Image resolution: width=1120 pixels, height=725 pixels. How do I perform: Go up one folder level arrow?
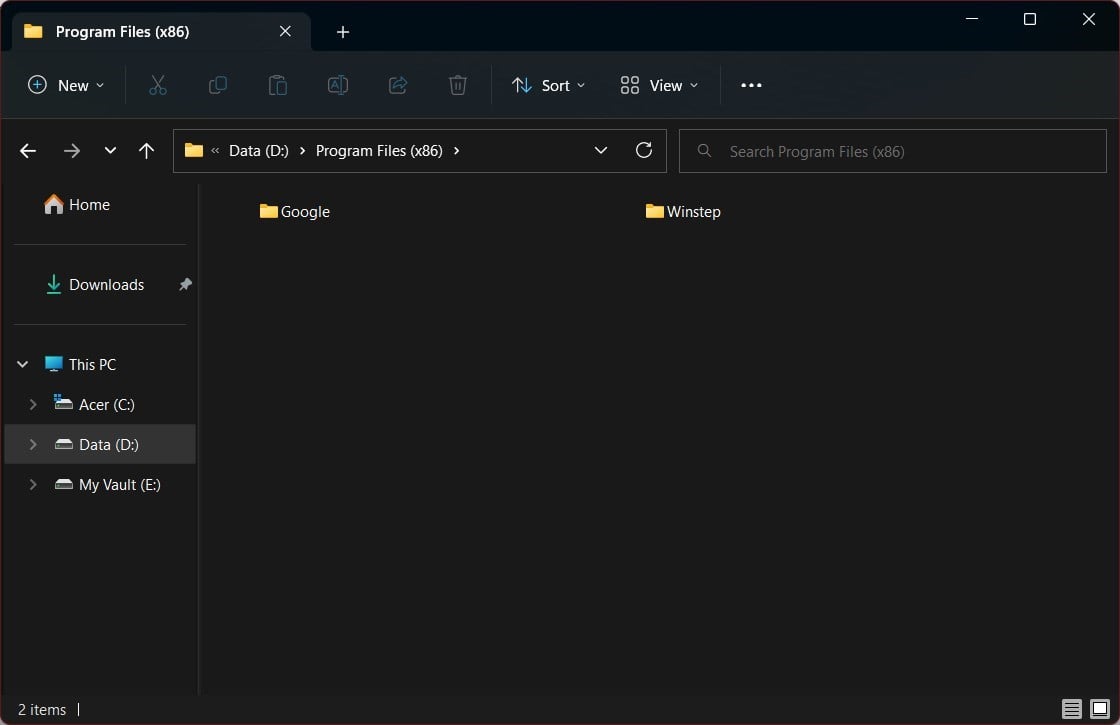146,151
